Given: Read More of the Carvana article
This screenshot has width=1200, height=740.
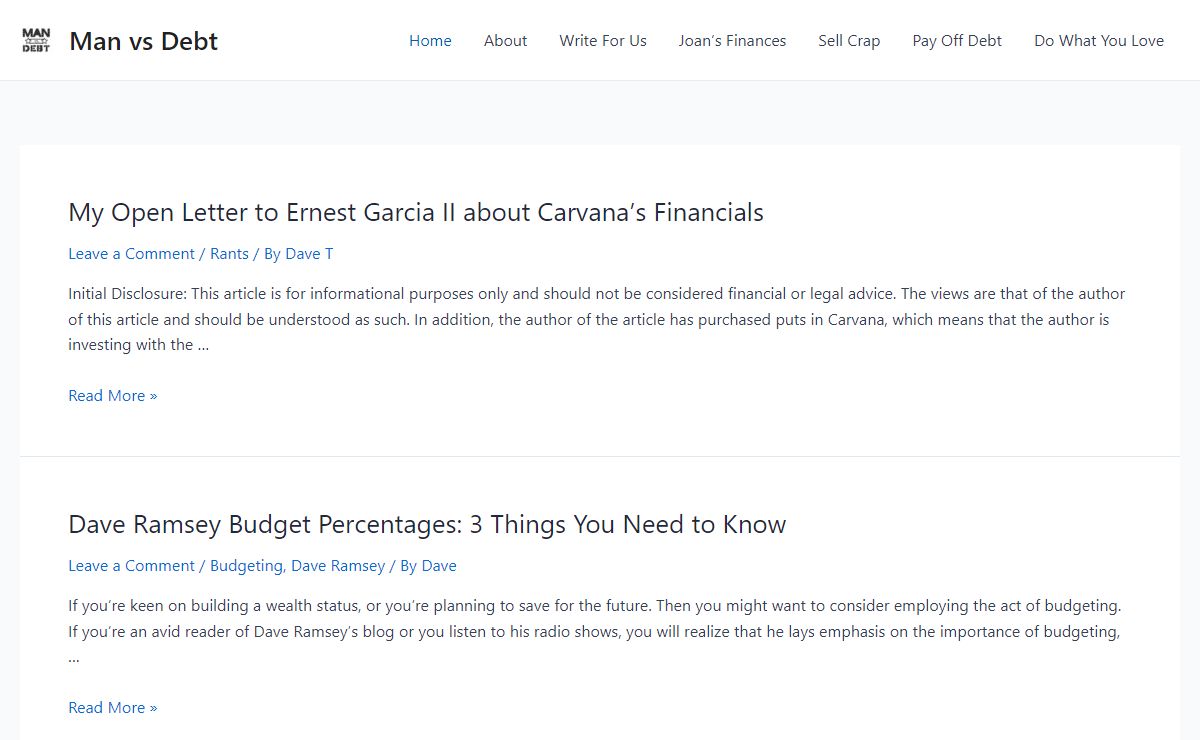Looking at the screenshot, I should pyautogui.click(x=113, y=396).
